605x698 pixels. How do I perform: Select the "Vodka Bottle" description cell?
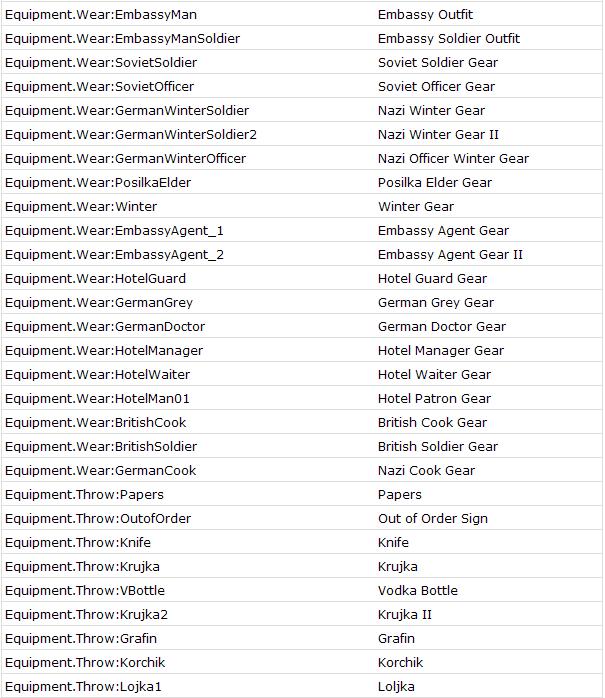pyautogui.click(x=418, y=591)
